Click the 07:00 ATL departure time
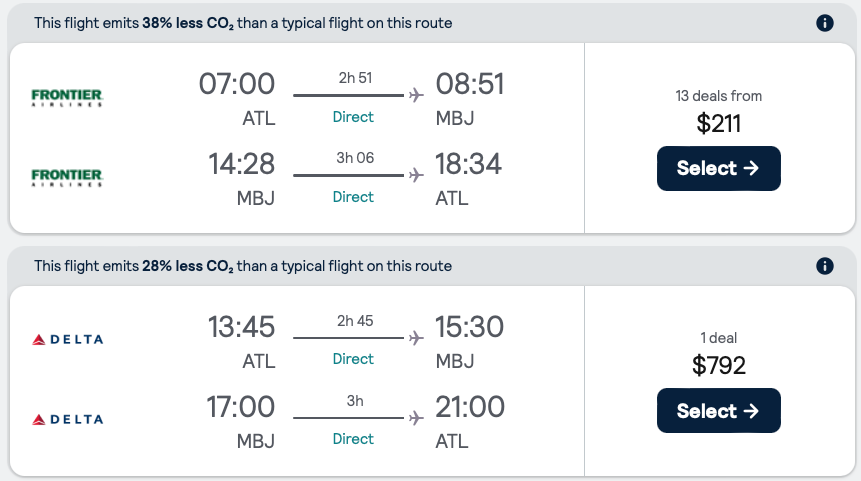861x481 pixels. 237,84
